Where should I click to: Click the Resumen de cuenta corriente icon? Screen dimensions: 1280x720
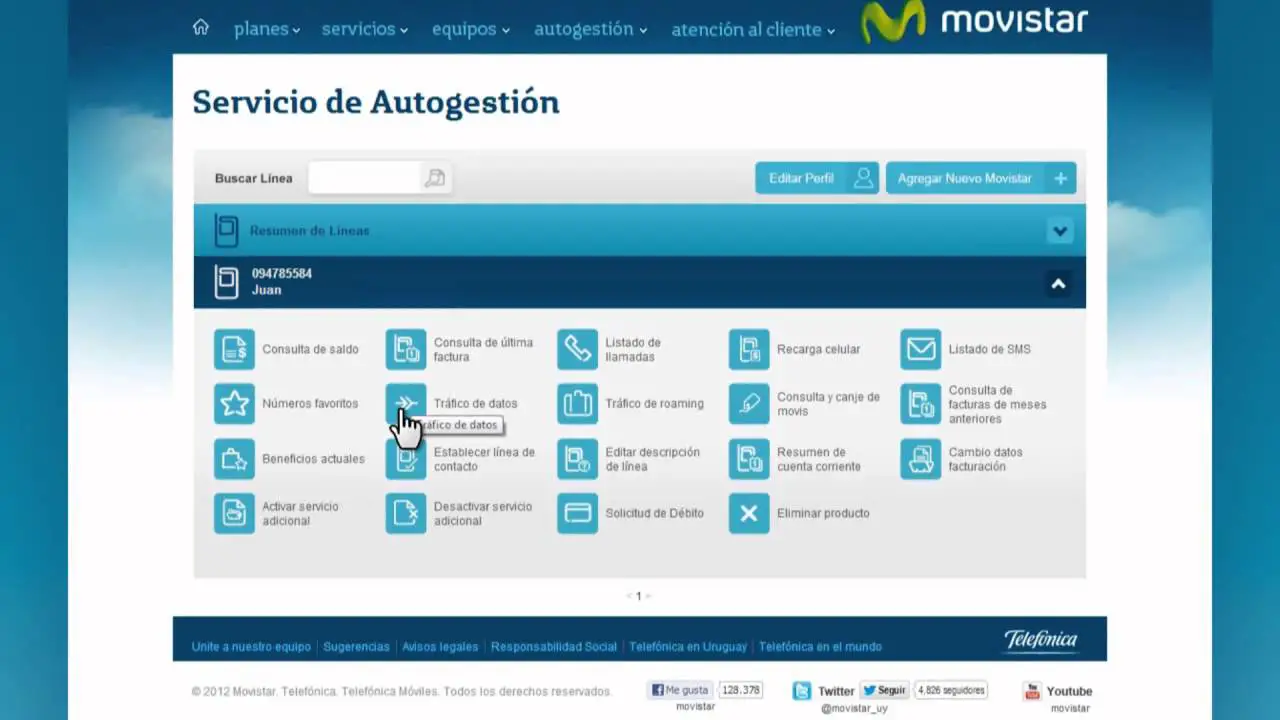coord(749,459)
